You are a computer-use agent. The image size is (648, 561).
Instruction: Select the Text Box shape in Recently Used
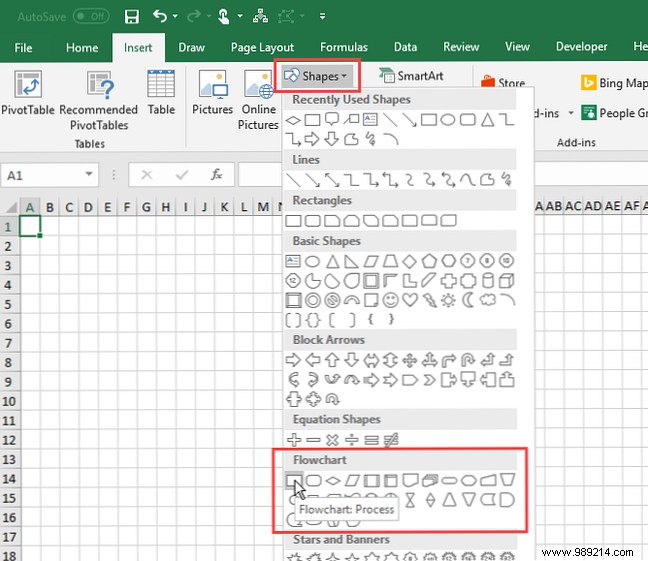pos(370,120)
